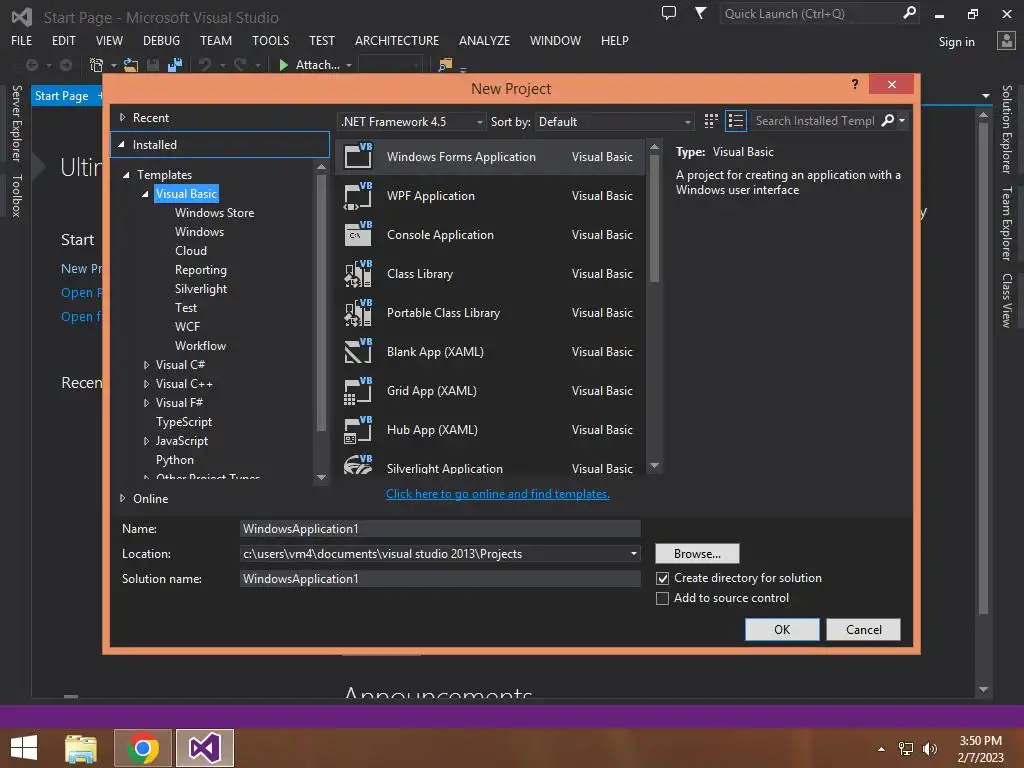Select the Windows Store tree item
This screenshot has height=768, width=1024.
point(214,213)
